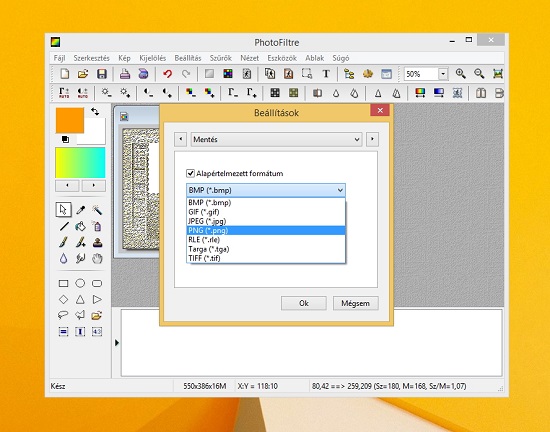Image resolution: width=550 pixels, height=432 pixels.
Task: Click the New document icon
Action: (x=65, y=74)
